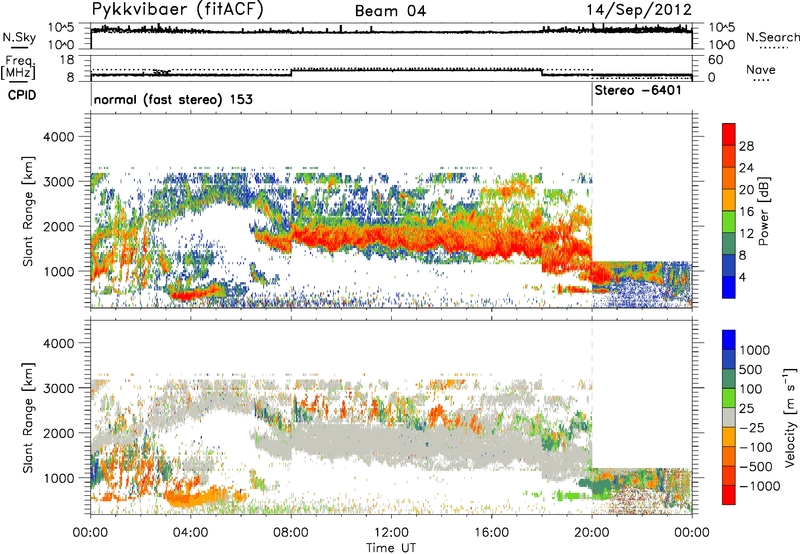This screenshot has width=800, height=554.
Task: Click the grey −25 to 25 Velocity colorbar segment
Action: click(x=729, y=417)
